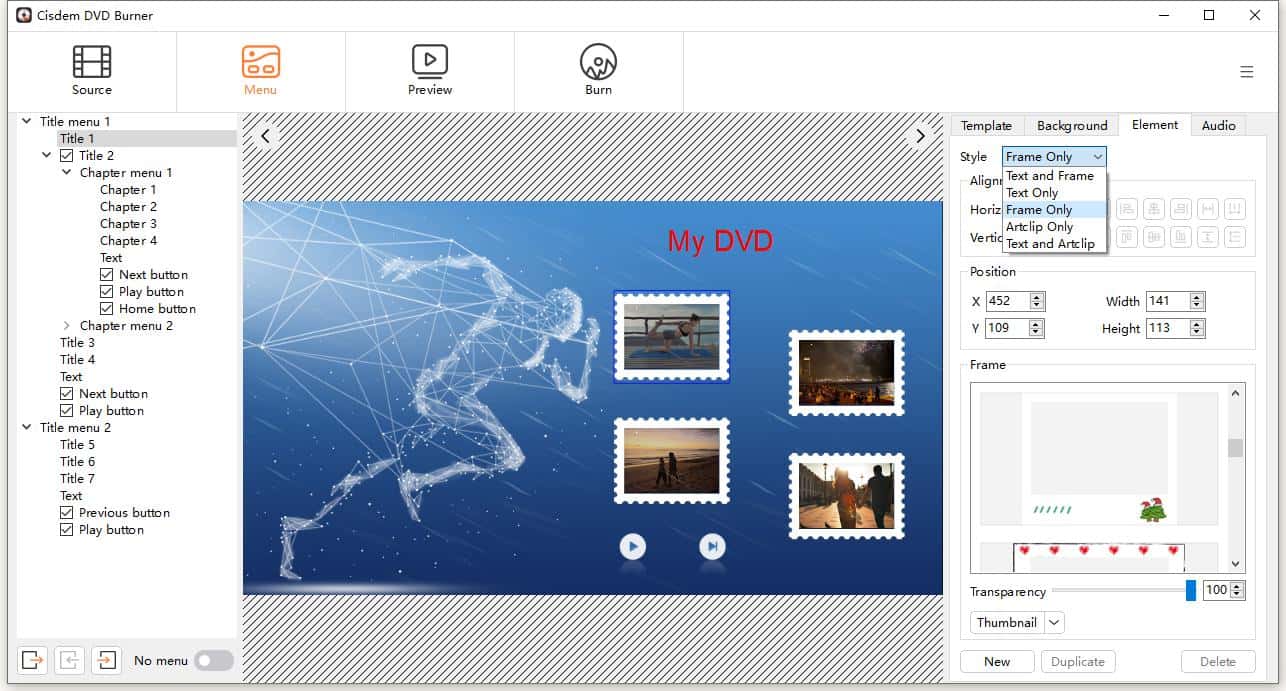Select the Menu toolbar icon
Viewport: 1286px width, 691px height.
(260, 62)
